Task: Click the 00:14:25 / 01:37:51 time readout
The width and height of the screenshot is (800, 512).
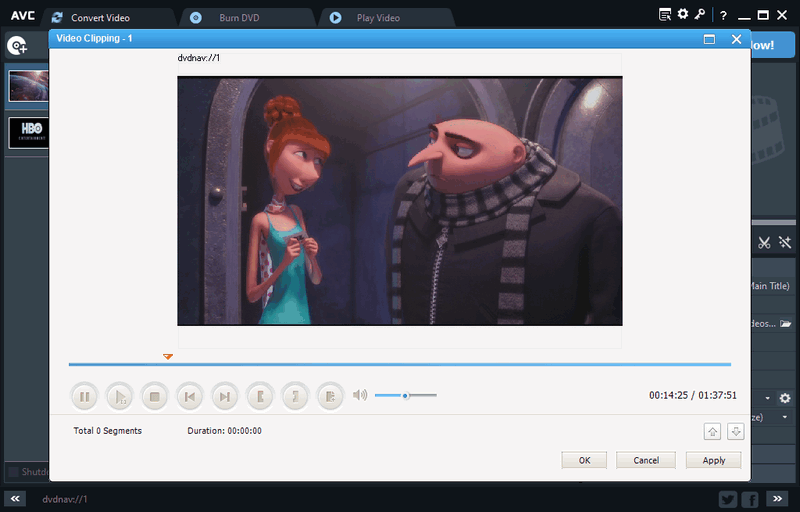Action: (692, 395)
